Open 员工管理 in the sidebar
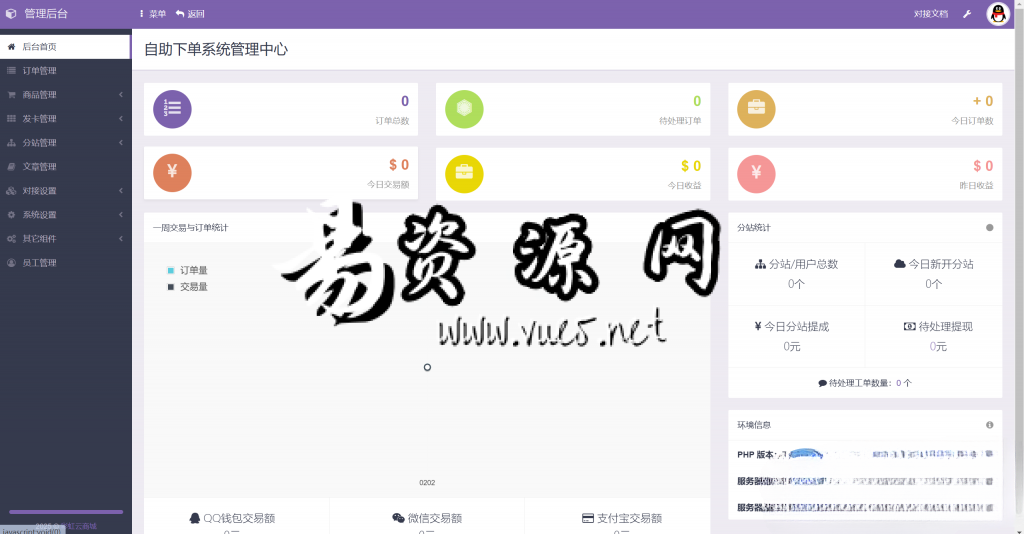 (x=40, y=263)
